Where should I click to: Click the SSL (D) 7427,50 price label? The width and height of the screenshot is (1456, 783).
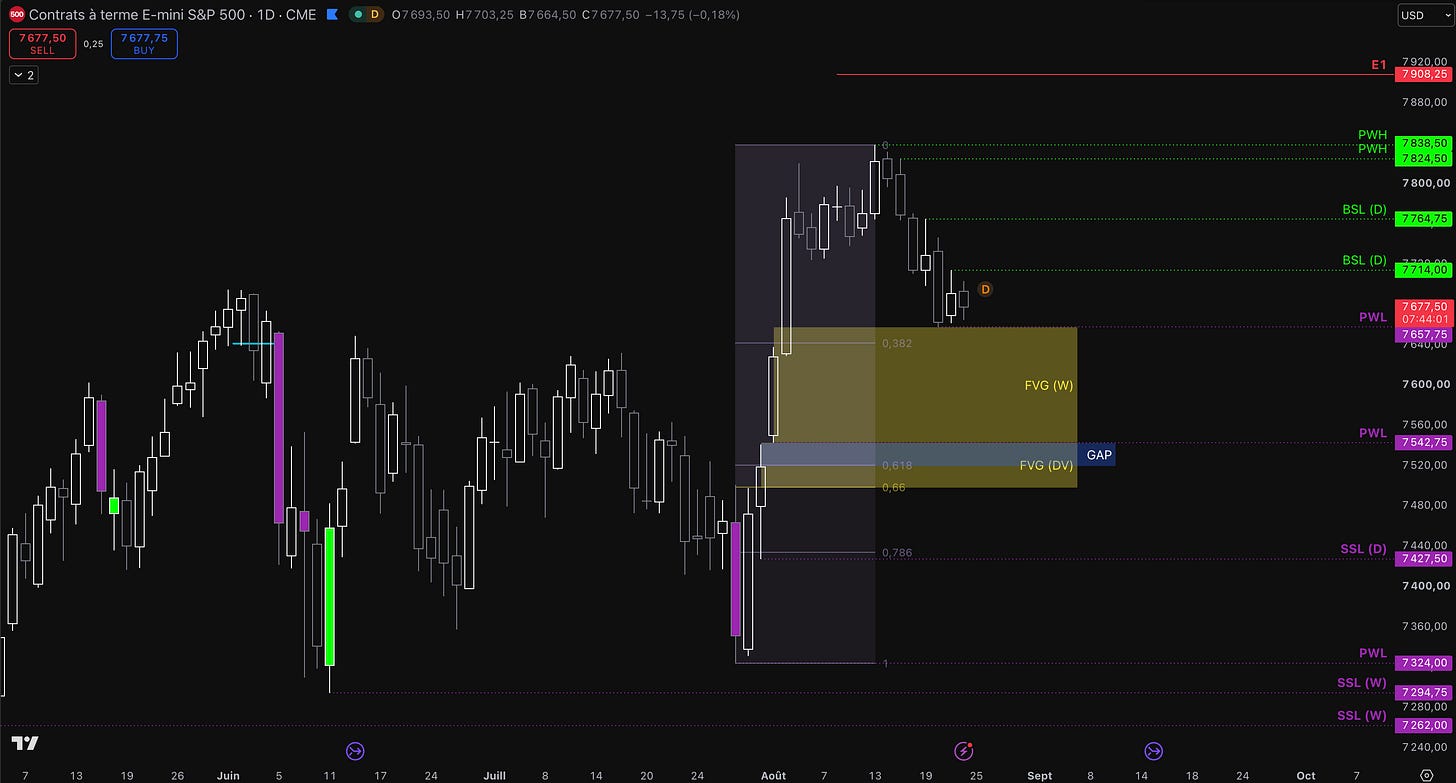click(1424, 559)
